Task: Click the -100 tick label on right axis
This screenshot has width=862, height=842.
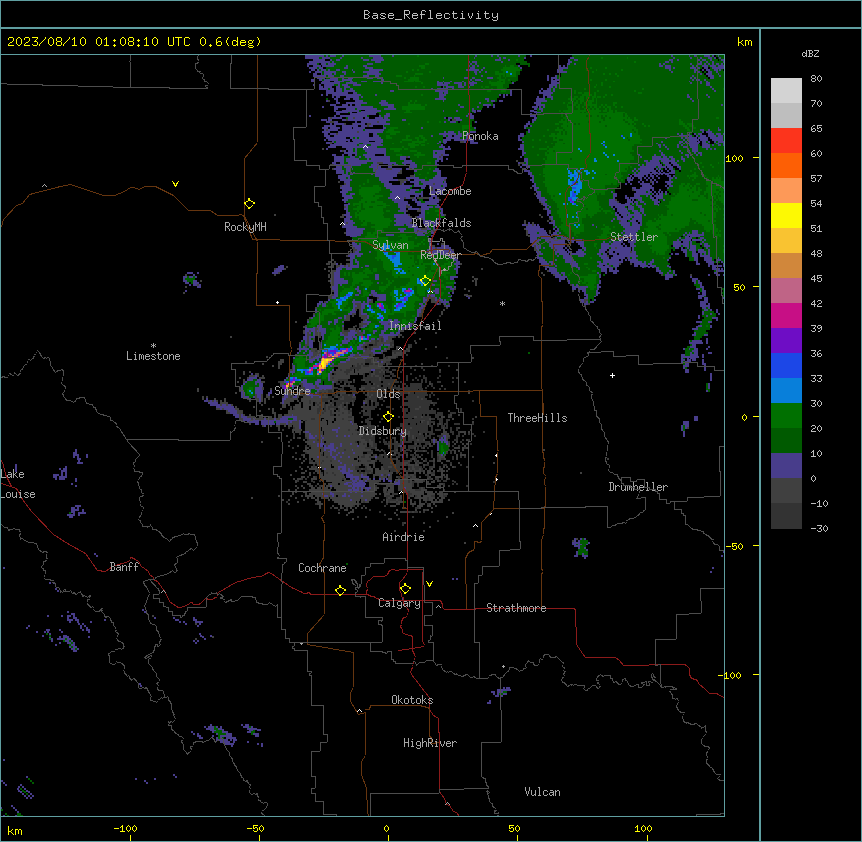Action: pyautogui.click(x=730, y=675)
